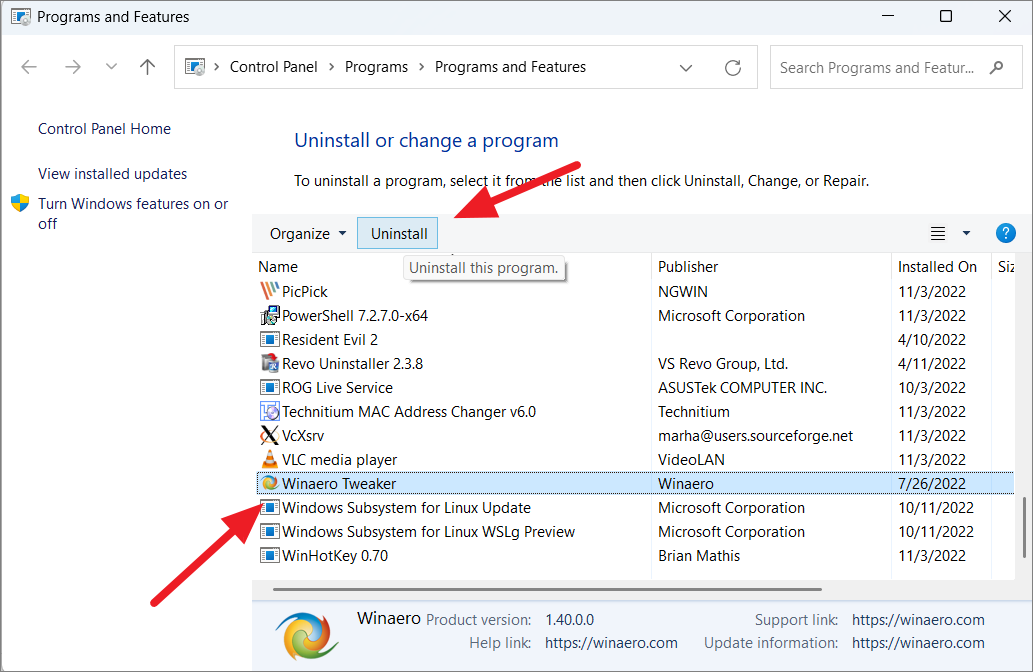This screenshot has width=1033, height=672.
Task: Click the 1.40.0.0 product version value
Action: pyautogui.click(x=569, y=620)
